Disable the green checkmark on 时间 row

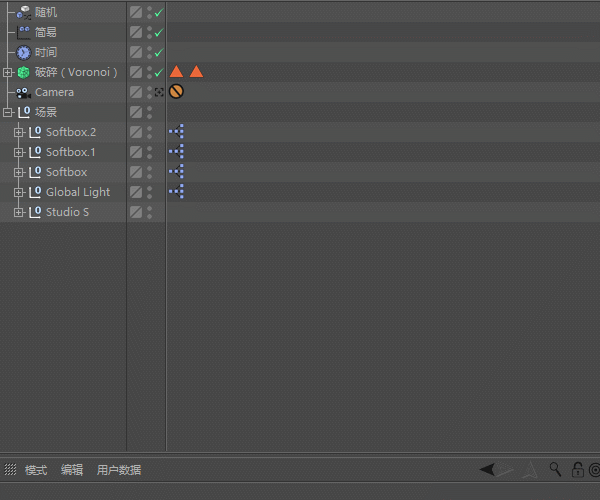[x=159, y=52]
